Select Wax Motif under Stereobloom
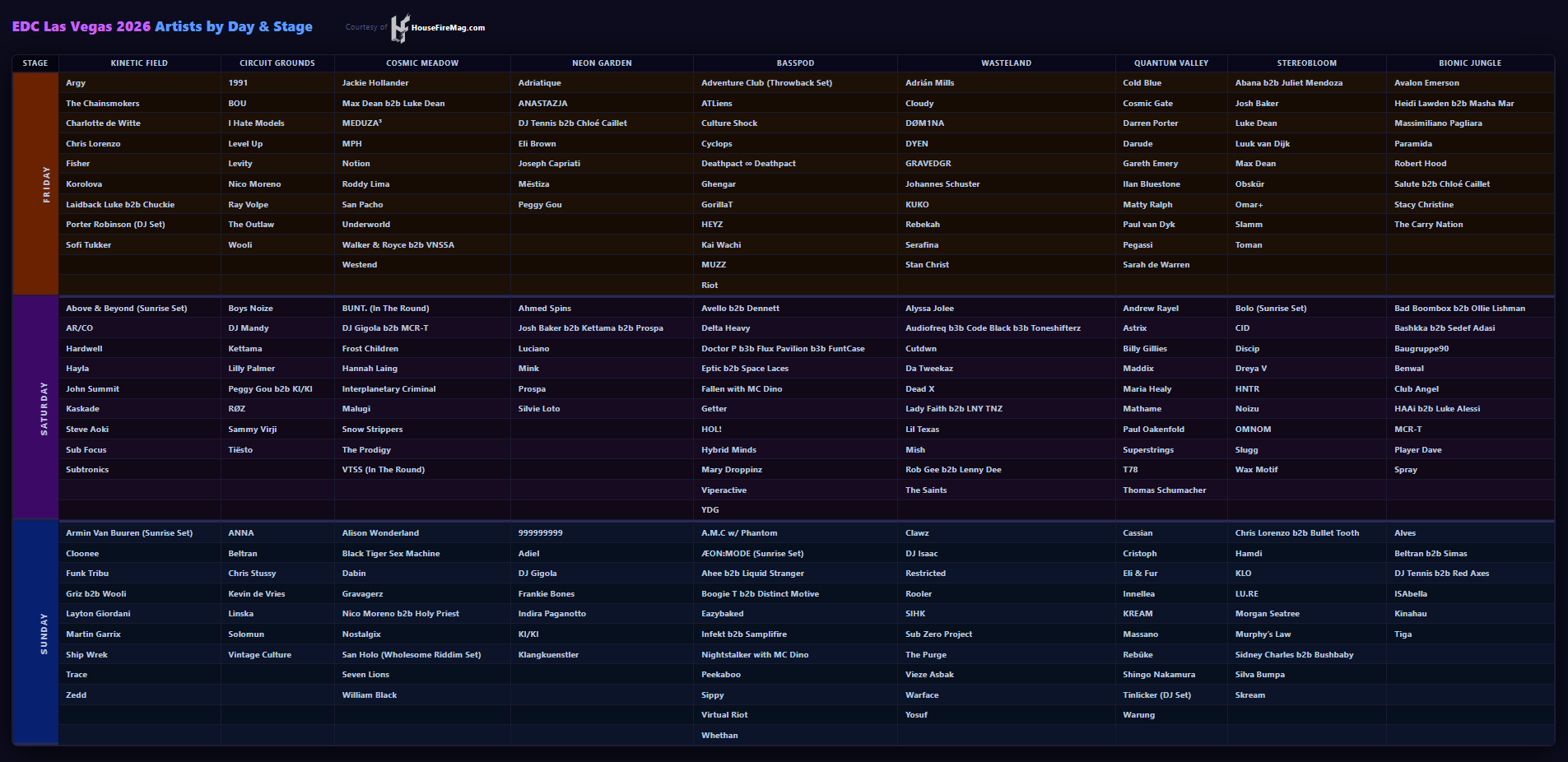Viewport: 1568px width, 762px height. click(x=1256, y=470)
